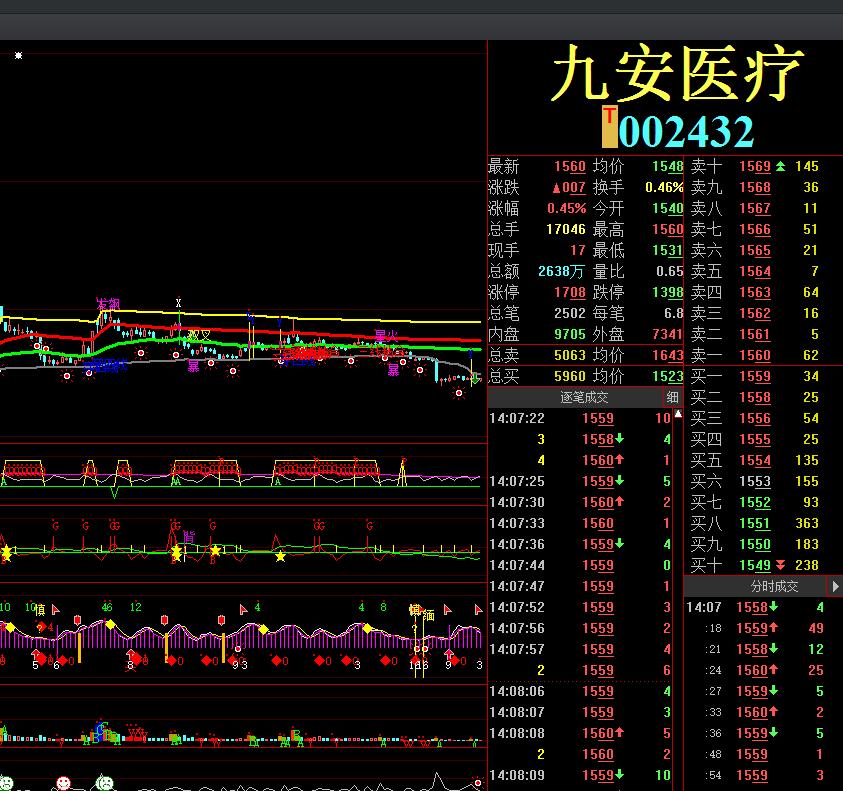The width and height of the screenshot is (843, 791).
Task: Click the 总买 value 5960
Action: tap(570, 376)
